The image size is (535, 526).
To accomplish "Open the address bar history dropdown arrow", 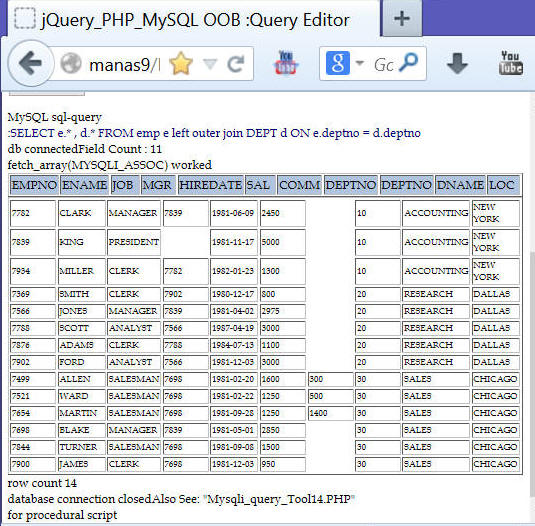I will coord(210,64).
